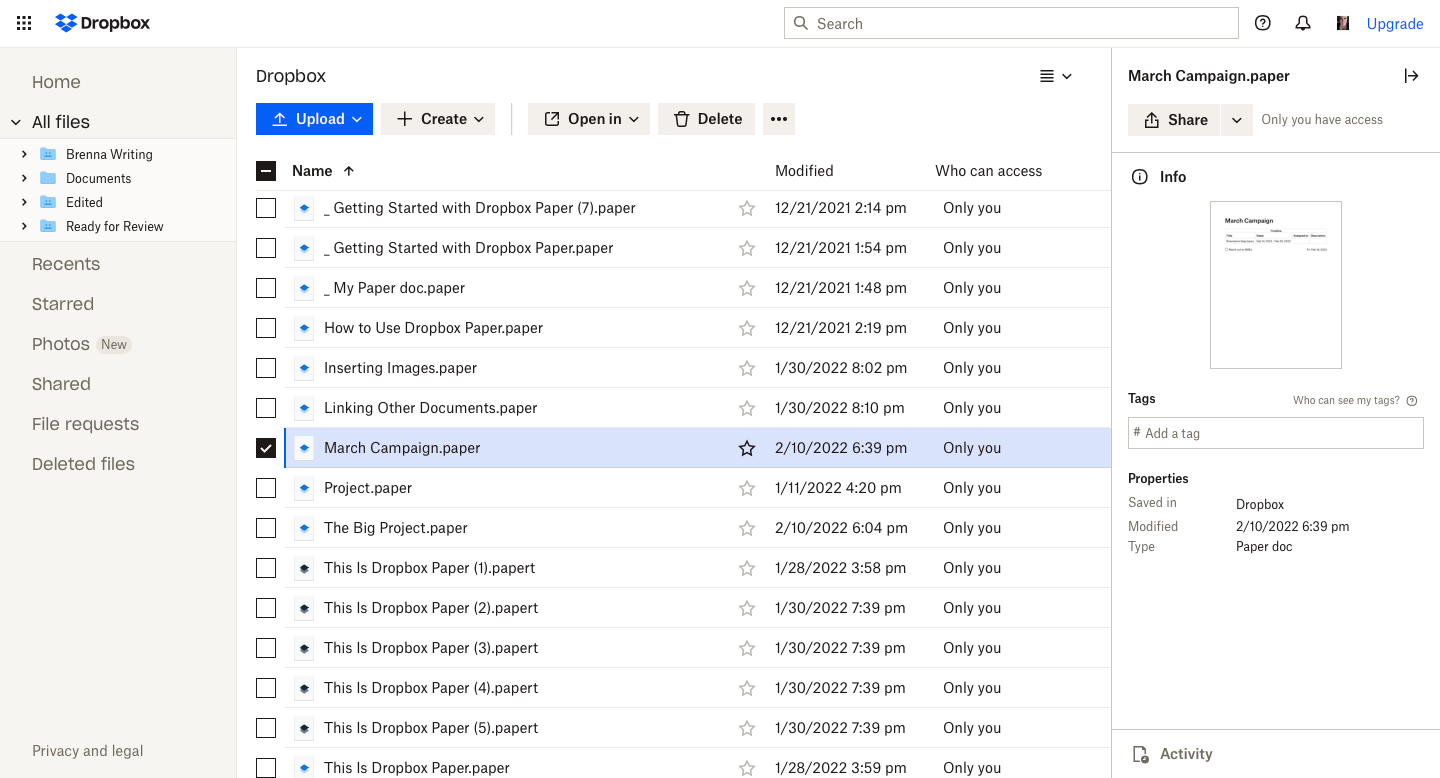Open the notifications bell
The image size is (1440, 778).
point(1302,22)
